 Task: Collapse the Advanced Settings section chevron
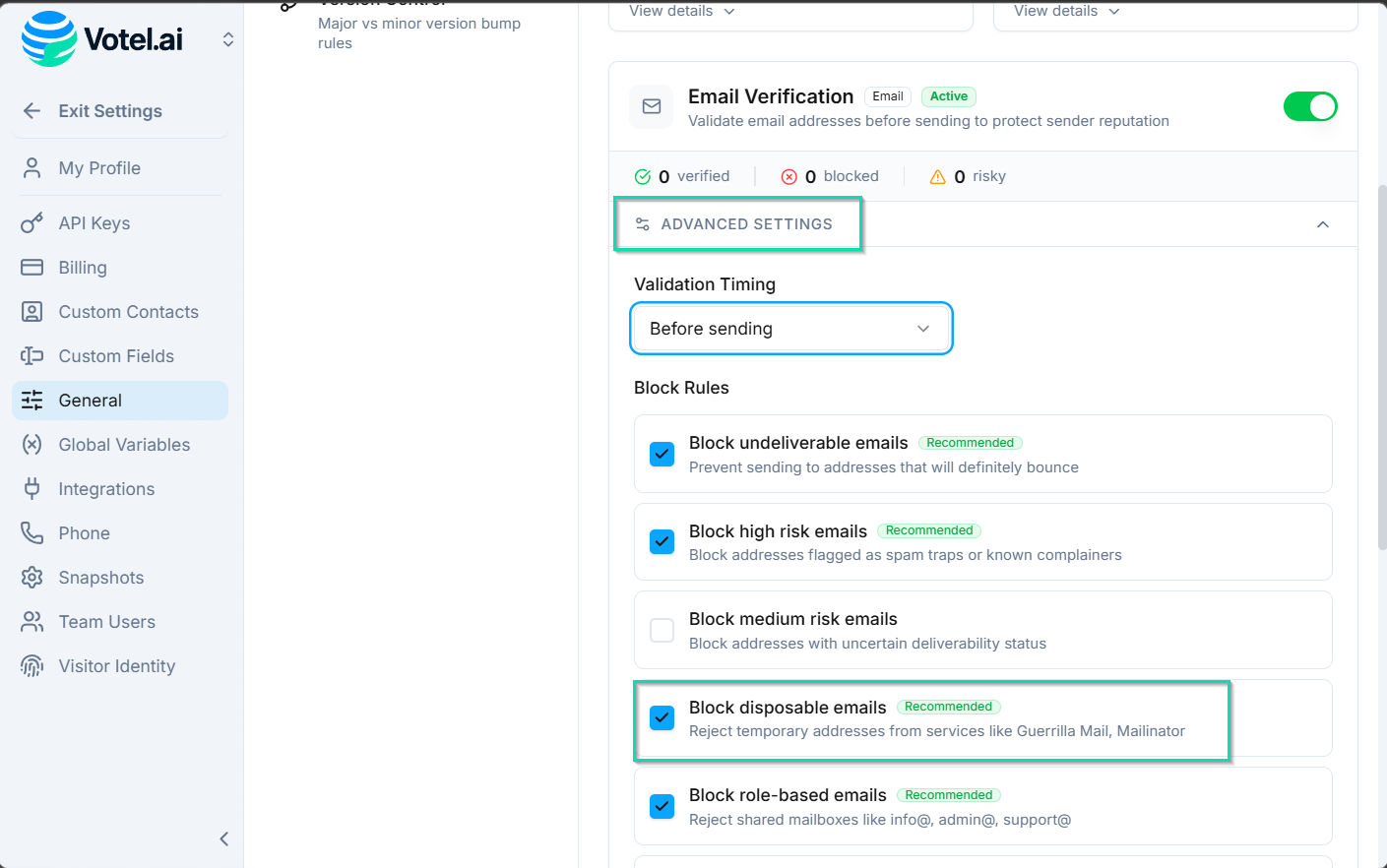coord(1323,223)
